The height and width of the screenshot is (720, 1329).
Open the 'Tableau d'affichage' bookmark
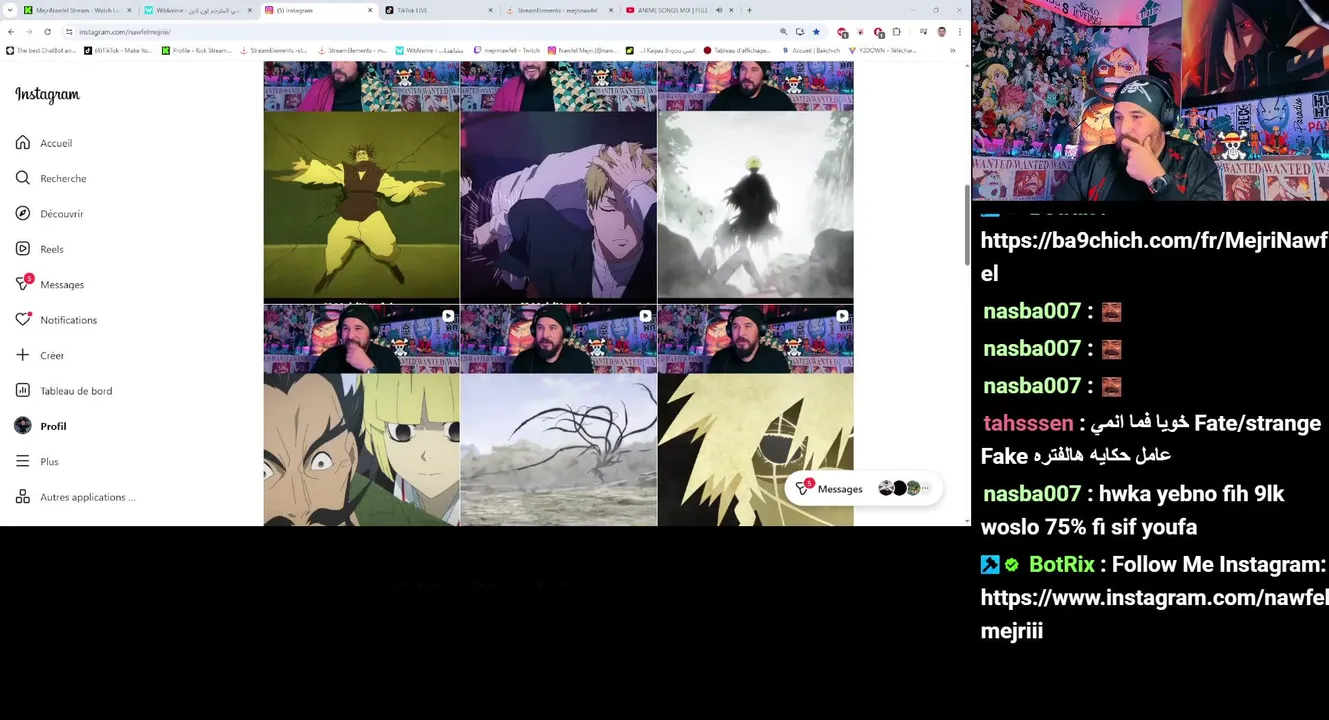[x=737, y=50]
